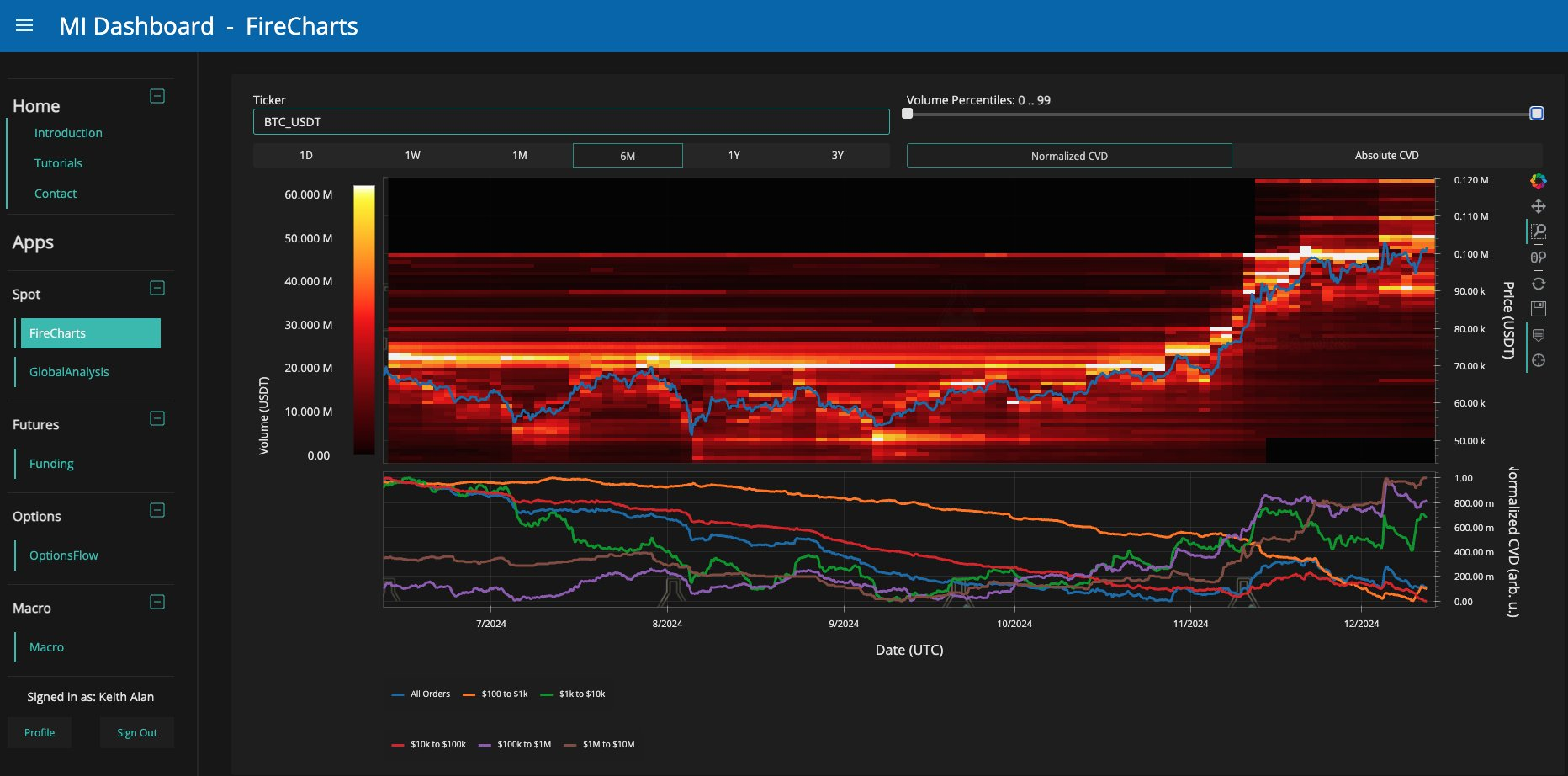The width and height of the screenshot is (1568, 776).
Task: Activate the Box Zoom tool
Action: point(1539,231)
